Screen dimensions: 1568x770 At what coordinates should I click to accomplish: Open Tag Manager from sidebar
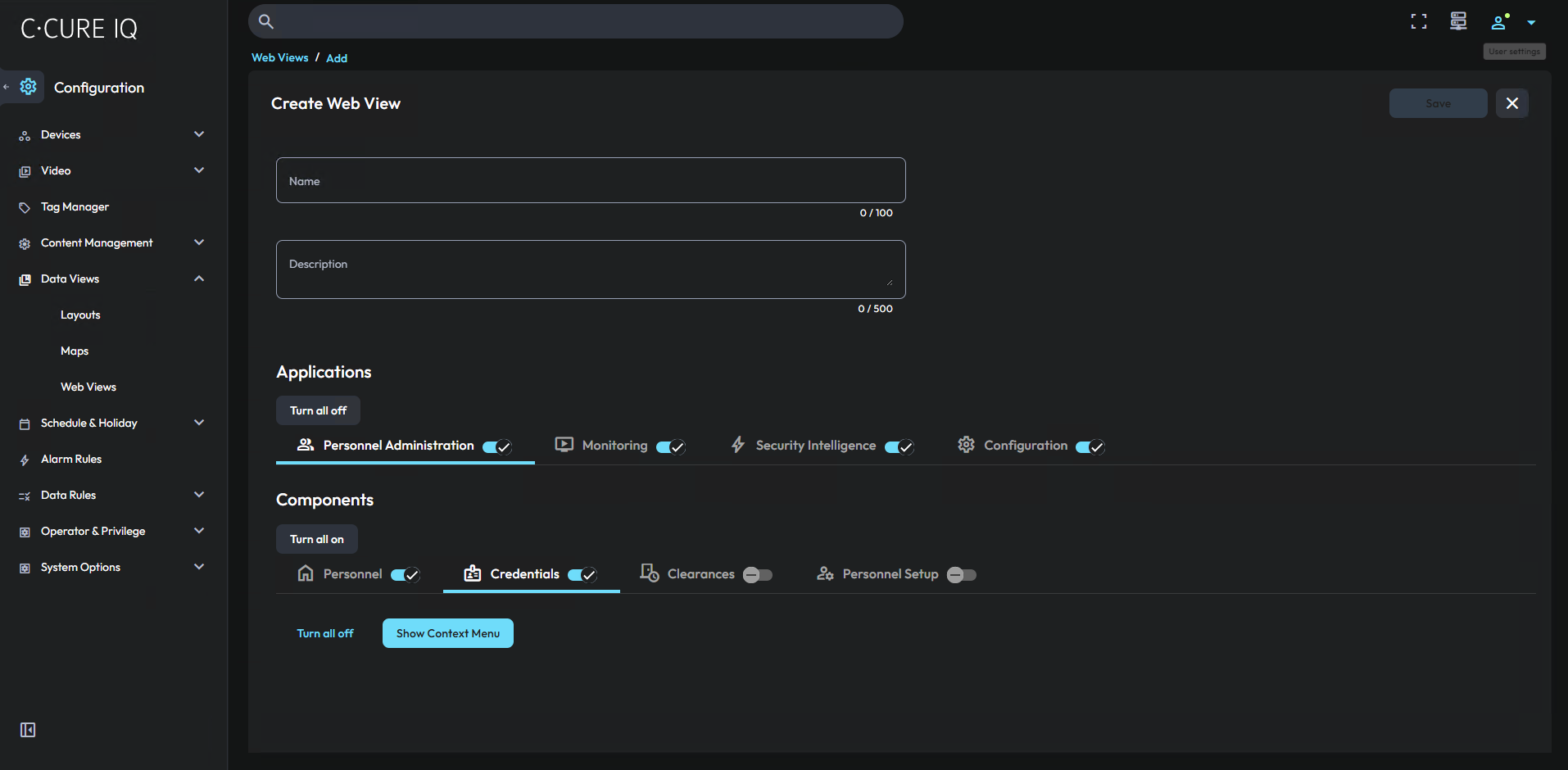click(75, 207)
